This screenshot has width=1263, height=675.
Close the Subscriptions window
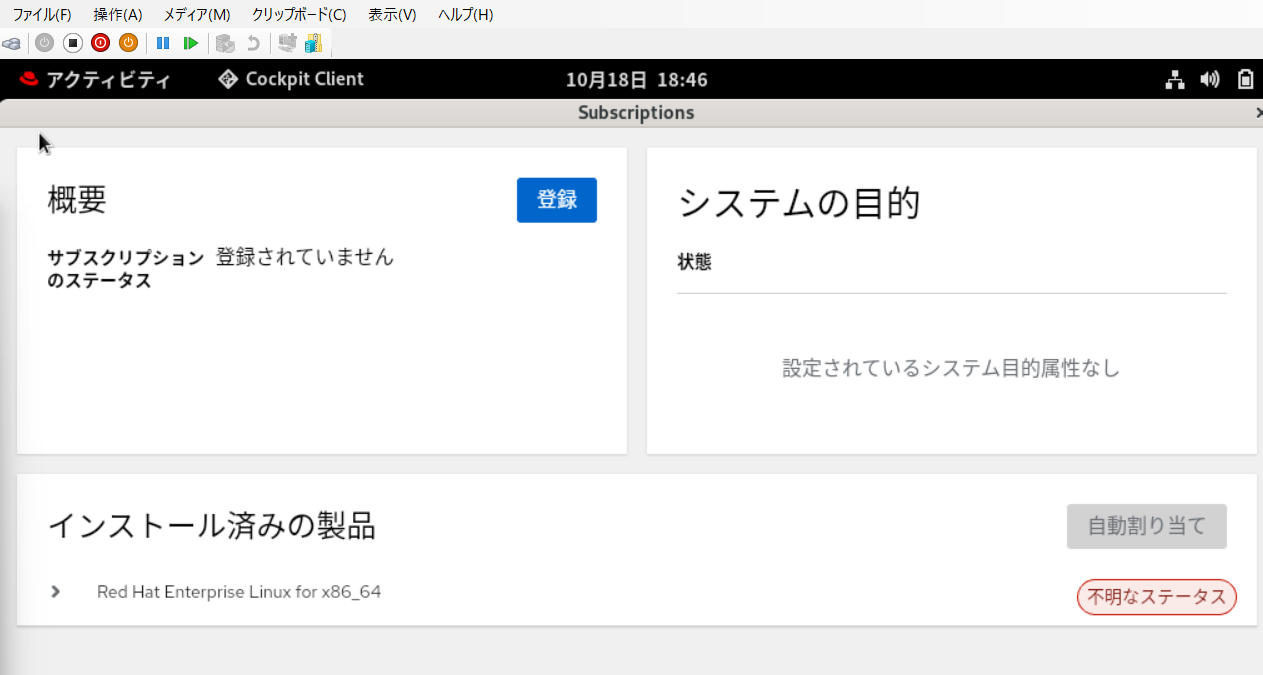[x=1258, y=114]
